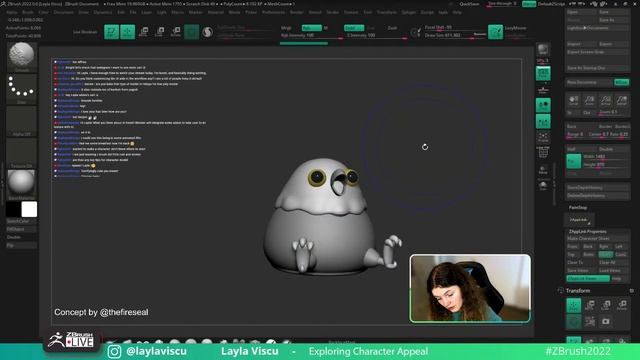Select Draw icon in Transform palette
The image size is (640, 360).
pos(573,305)
